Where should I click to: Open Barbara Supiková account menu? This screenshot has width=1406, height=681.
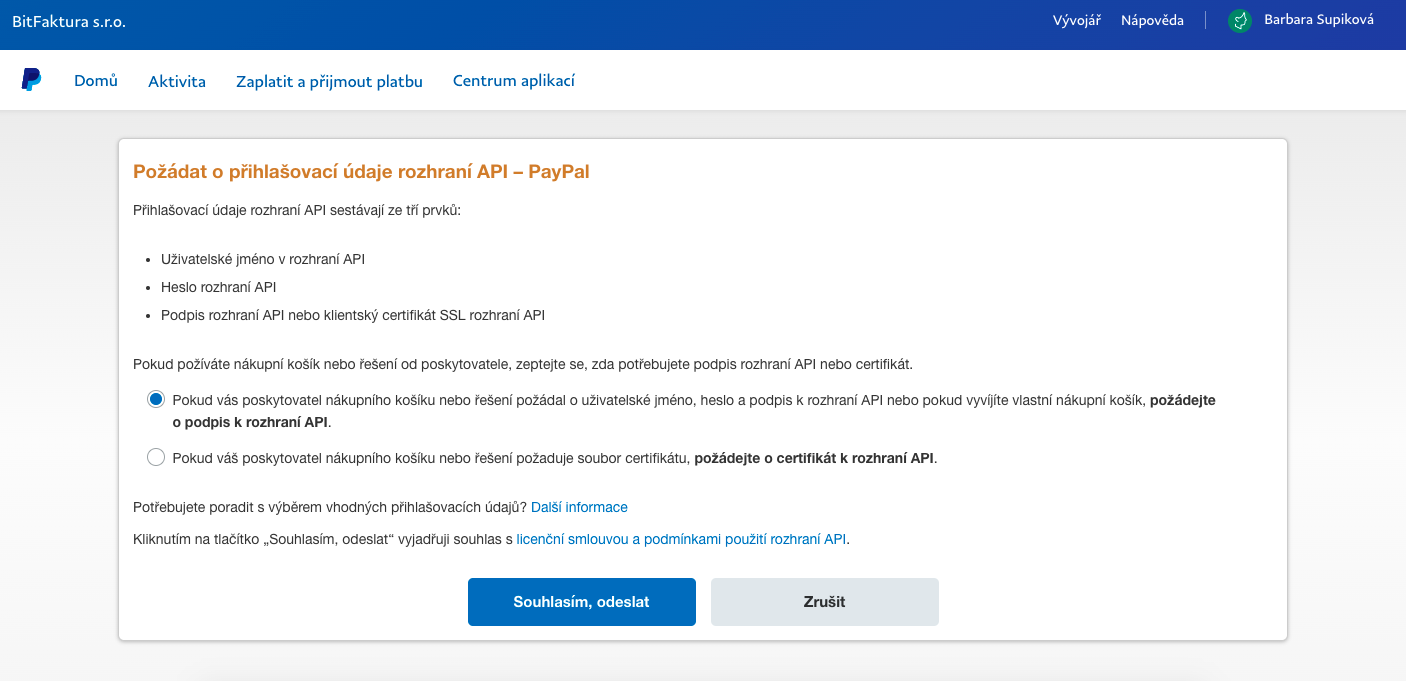[x=1318, y=20]
